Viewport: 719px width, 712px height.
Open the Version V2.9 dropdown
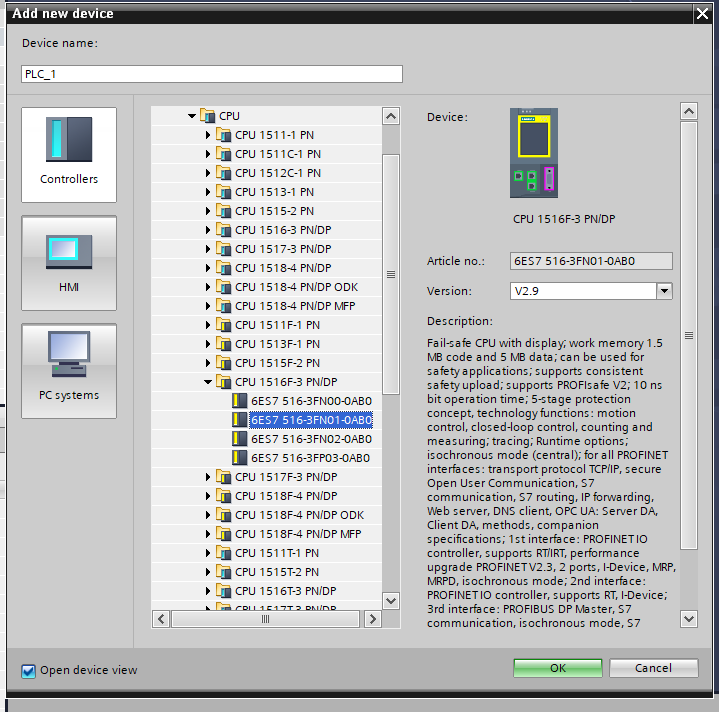664,291
